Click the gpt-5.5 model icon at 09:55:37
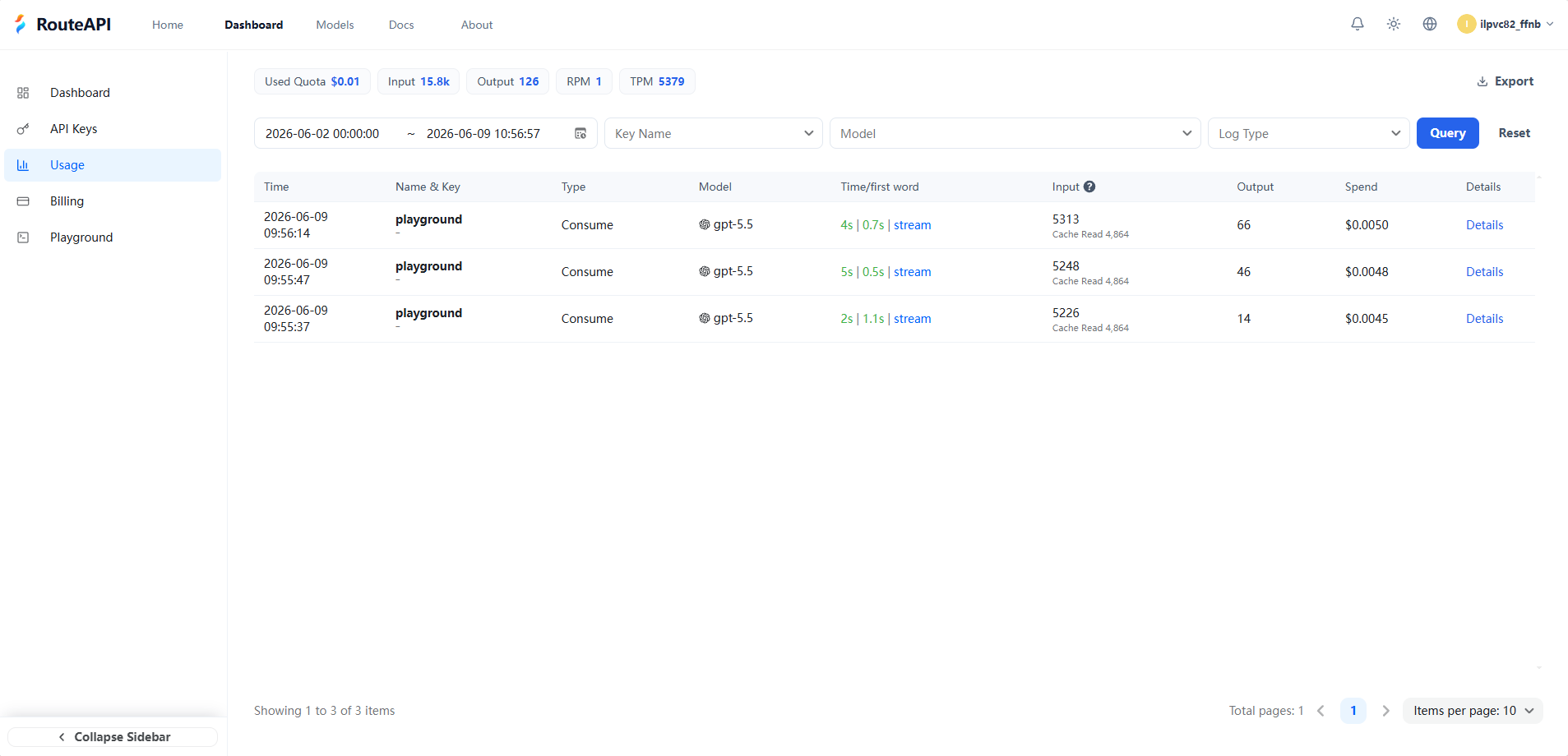The height and width of the screenshot is (756, 1568). 705,318
